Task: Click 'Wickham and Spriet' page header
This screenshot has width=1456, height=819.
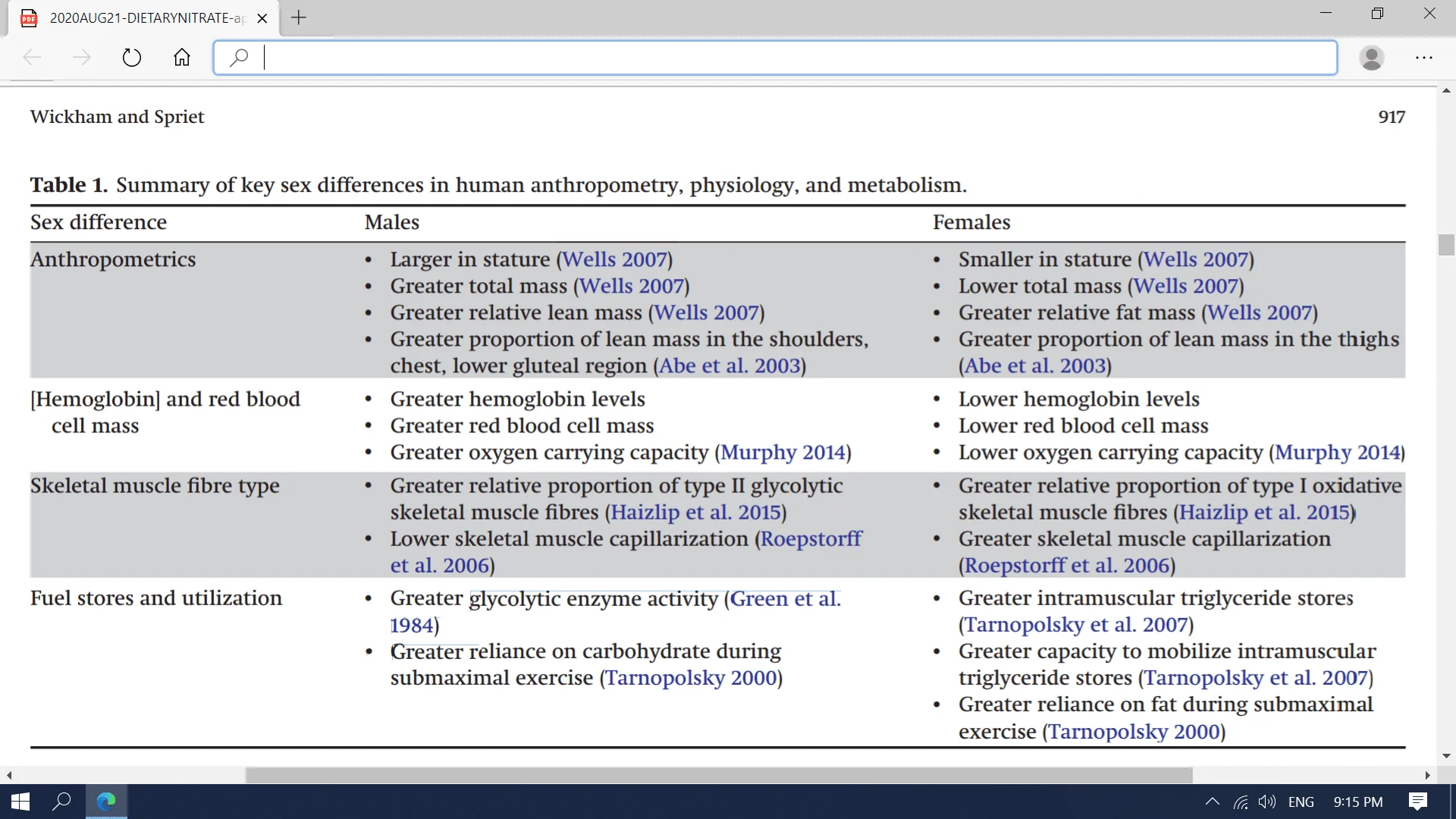Action: click(118, 117)
